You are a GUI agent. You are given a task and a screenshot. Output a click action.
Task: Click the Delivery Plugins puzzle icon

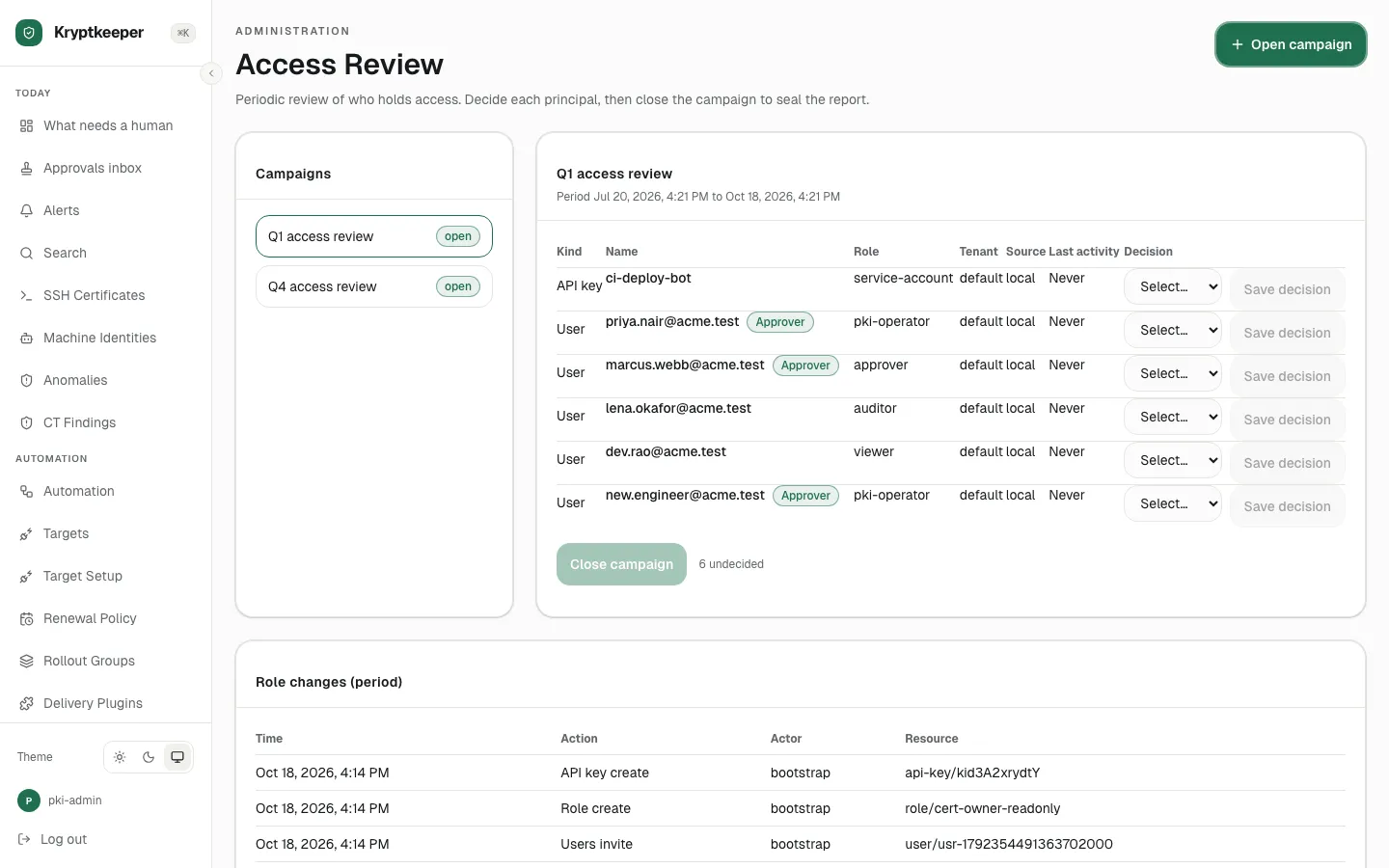(26, 703)
